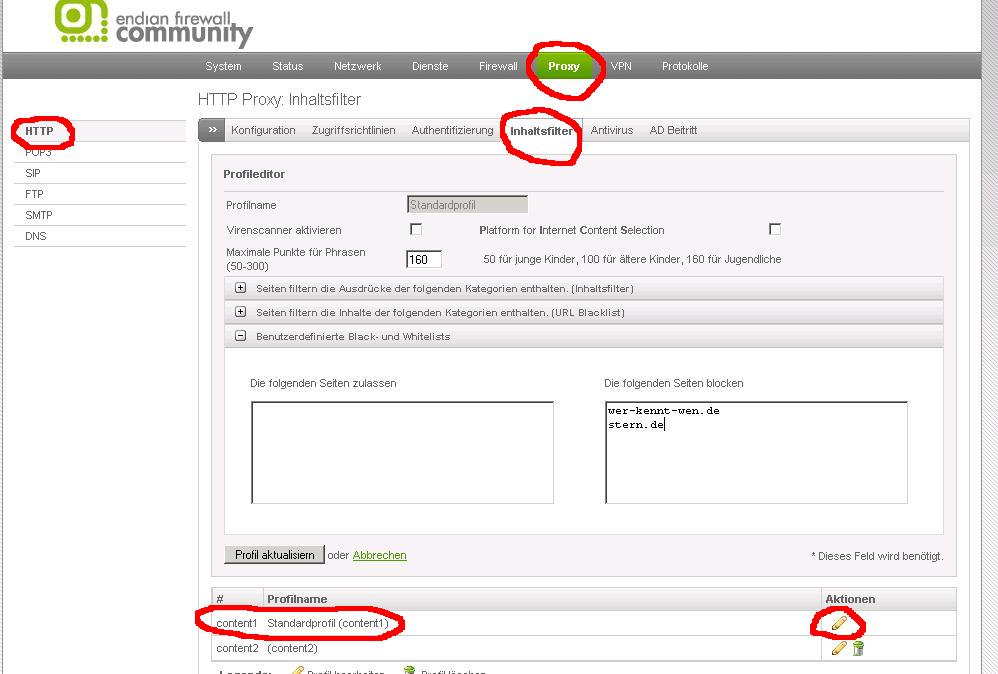Switch to the Antivirus tab
The height and width of the screenshot is (674, 998).
tap(611, 130)
